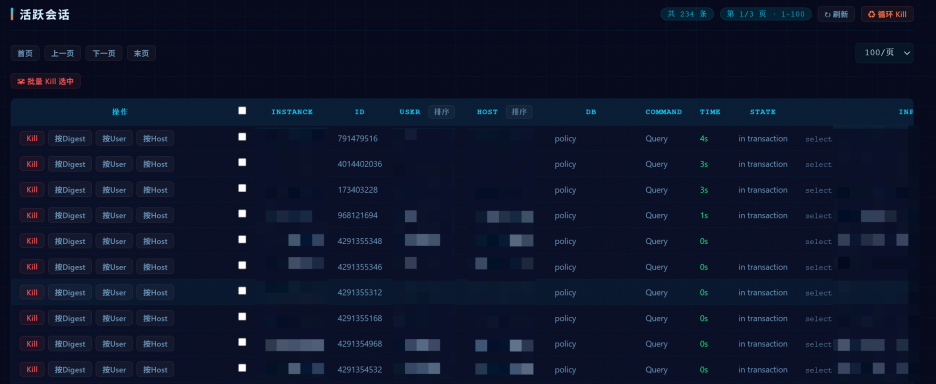Click 按Host for session 4291354532
The height and width of the screenshot is (384, 936).
tap(155, 370)
